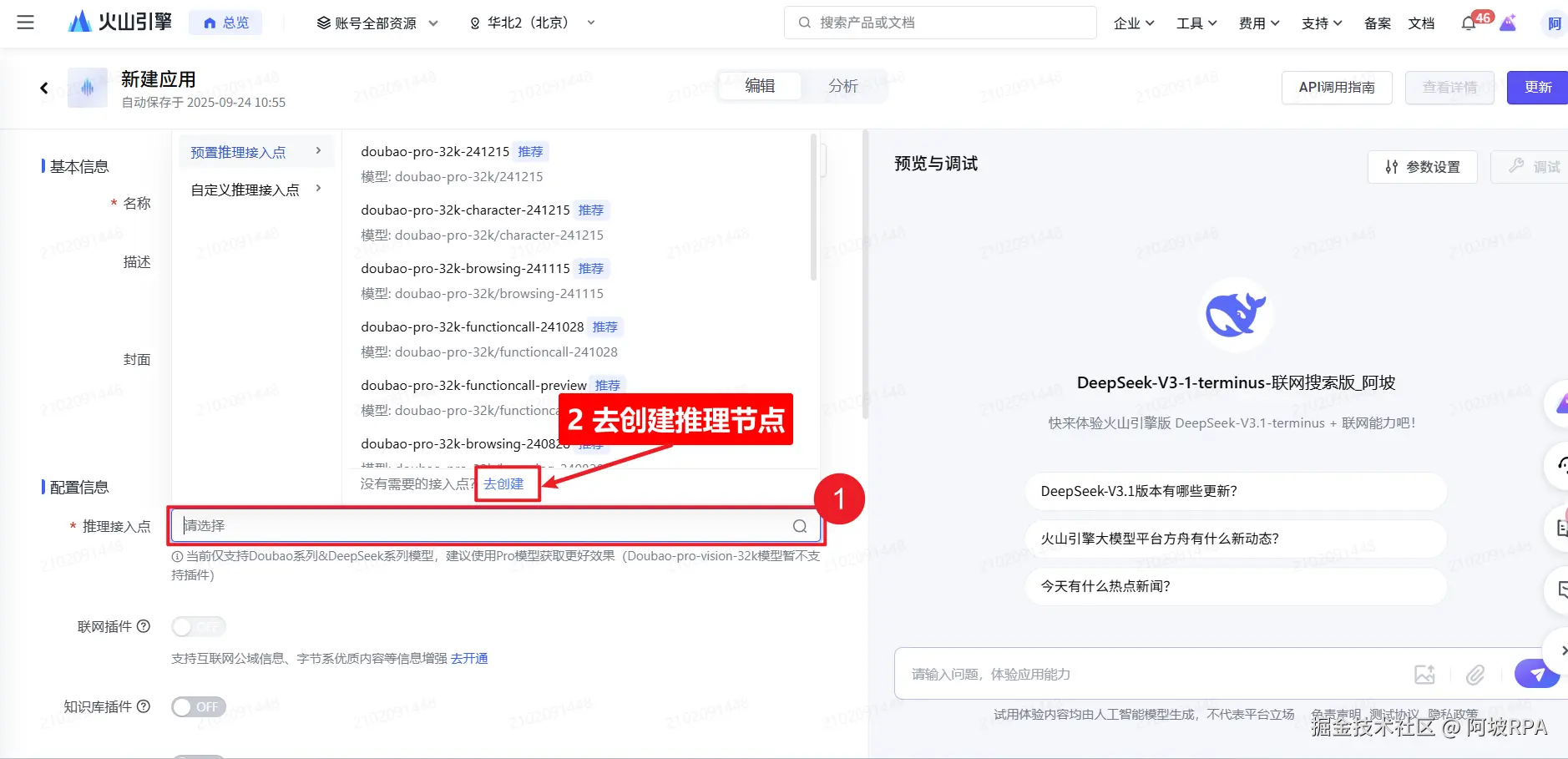Go back using the left arrow
The image size is (1568, 759).
(x=44, y=88)
